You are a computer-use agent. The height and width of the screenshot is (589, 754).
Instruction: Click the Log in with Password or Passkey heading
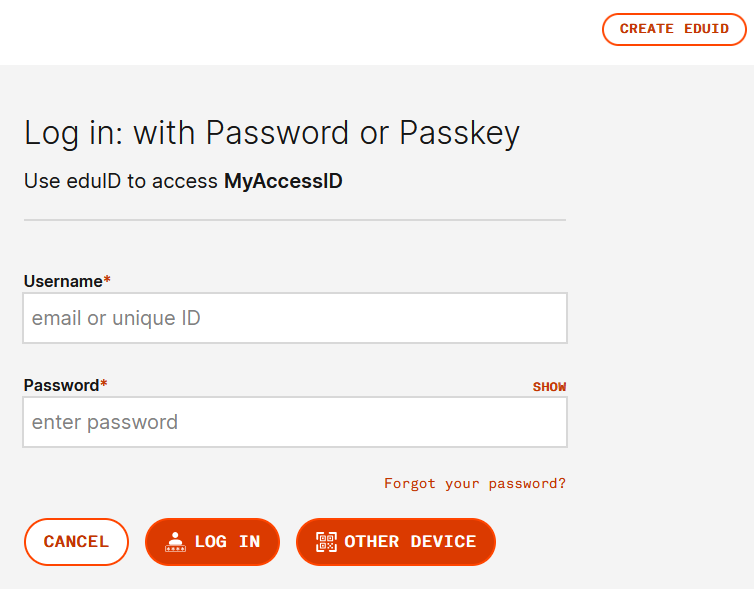point(272,133)
